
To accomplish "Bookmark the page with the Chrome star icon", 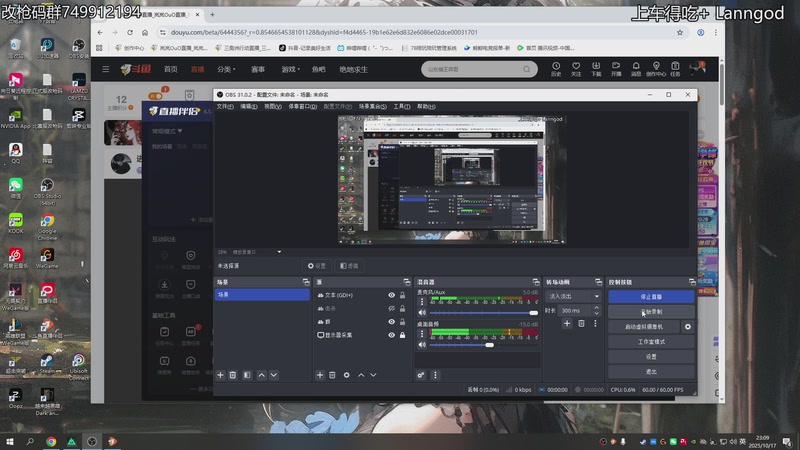I will [x=680, y=32].
